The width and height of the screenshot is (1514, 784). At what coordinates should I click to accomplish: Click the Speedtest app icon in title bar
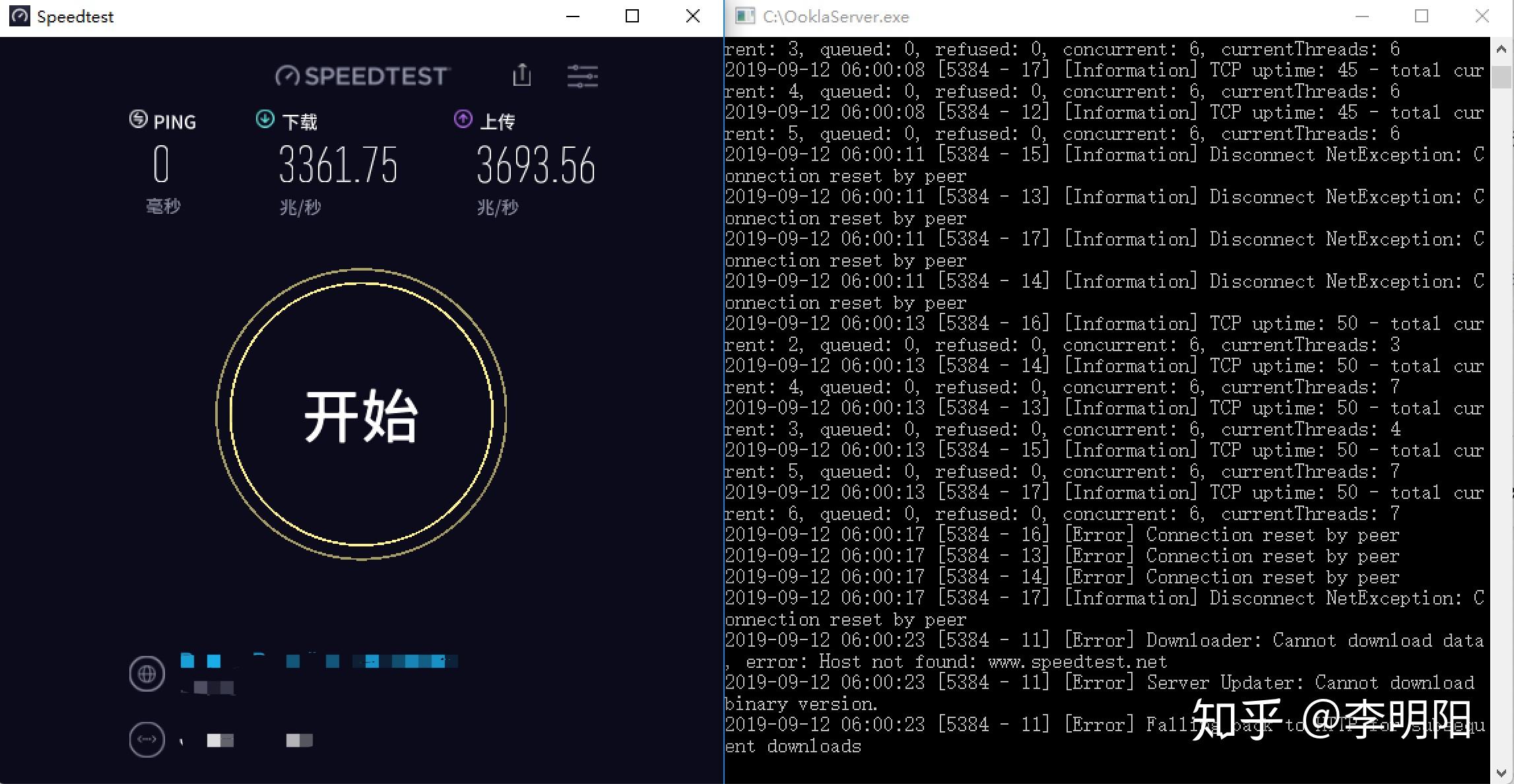(20, 16)
